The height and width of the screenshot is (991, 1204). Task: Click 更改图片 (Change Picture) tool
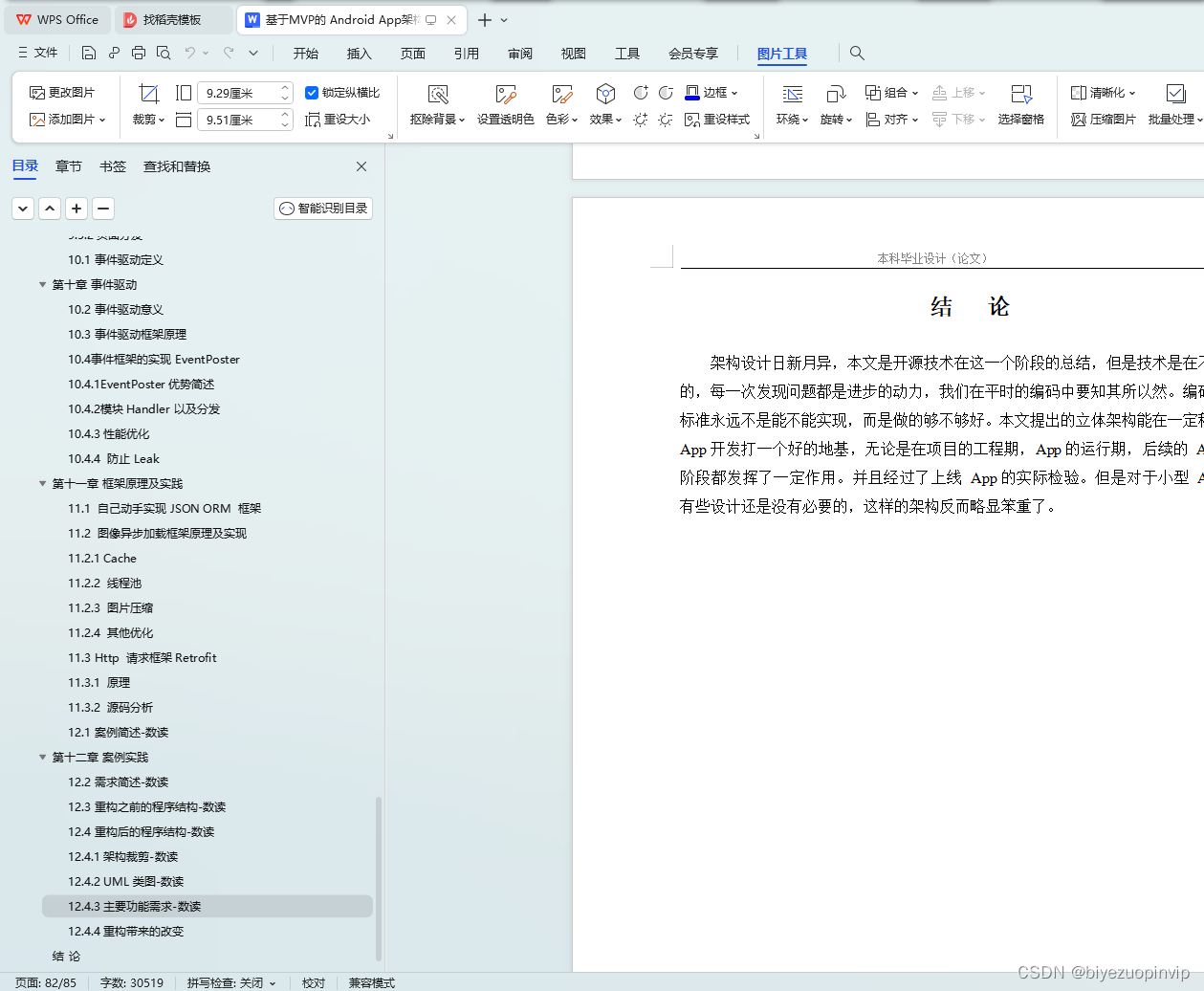click(62, 93)
